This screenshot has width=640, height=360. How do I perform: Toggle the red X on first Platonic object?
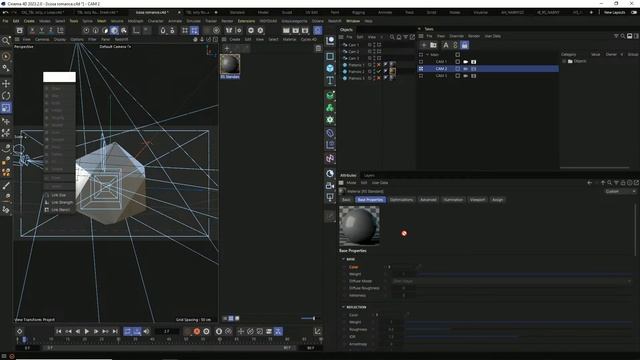coord(379,65)
